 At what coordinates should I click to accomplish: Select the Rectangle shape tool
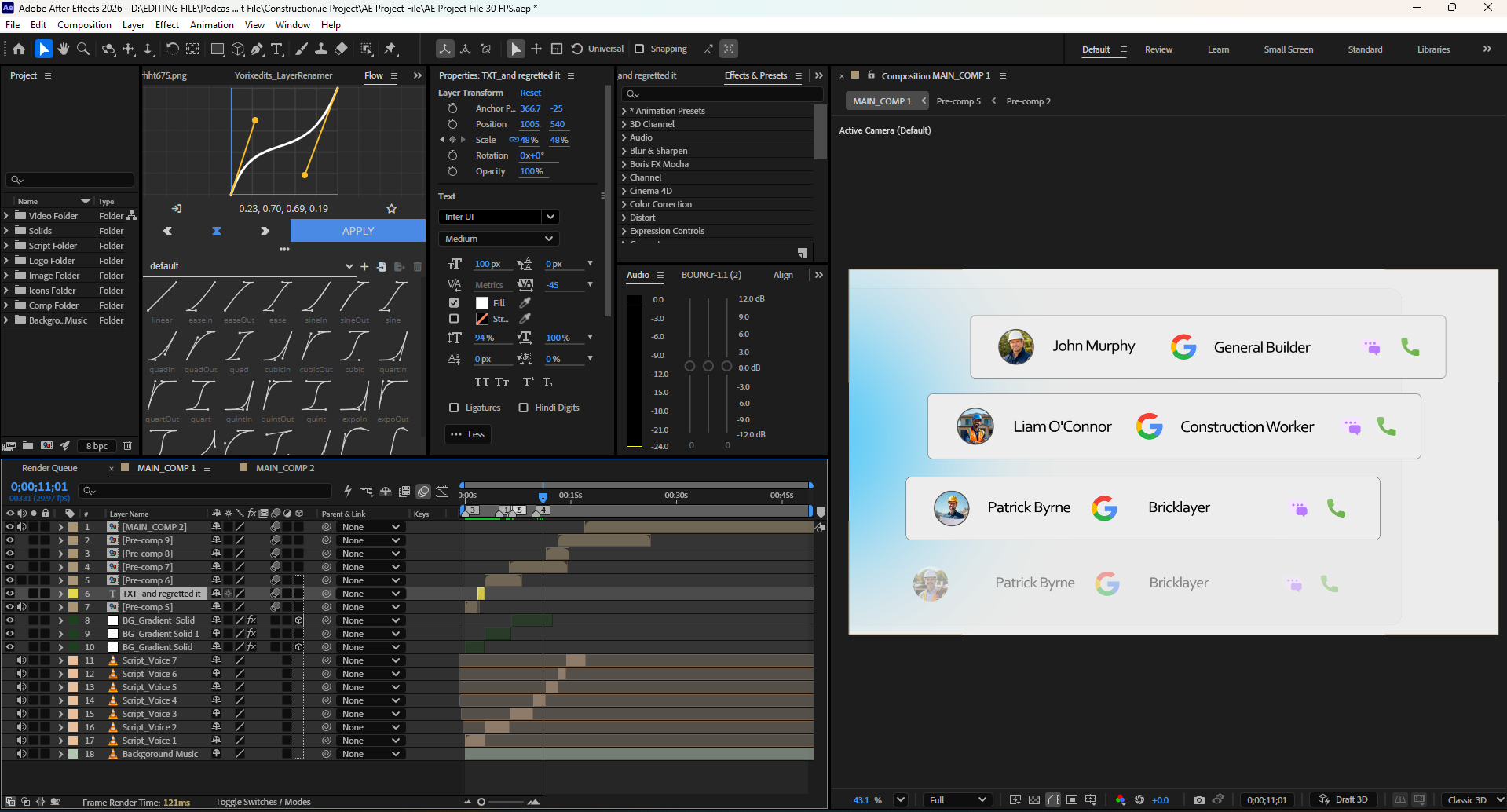pyautogui.click(x=218, y=49)
